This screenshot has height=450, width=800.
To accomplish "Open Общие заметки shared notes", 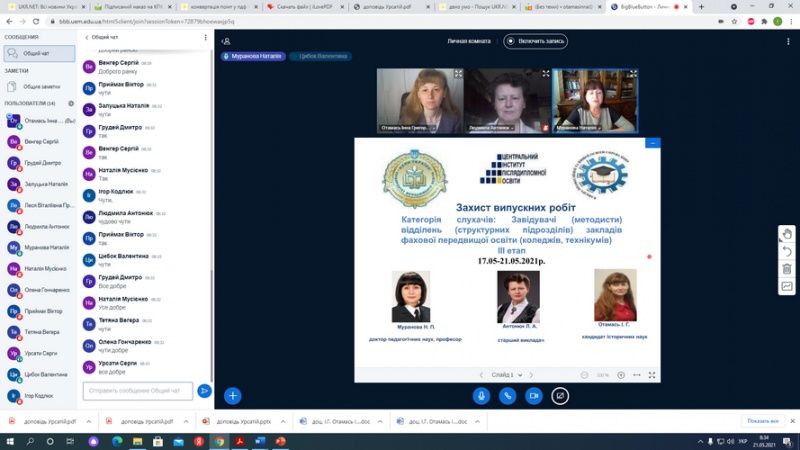I will pyautogui.click(x=39, y=87).
